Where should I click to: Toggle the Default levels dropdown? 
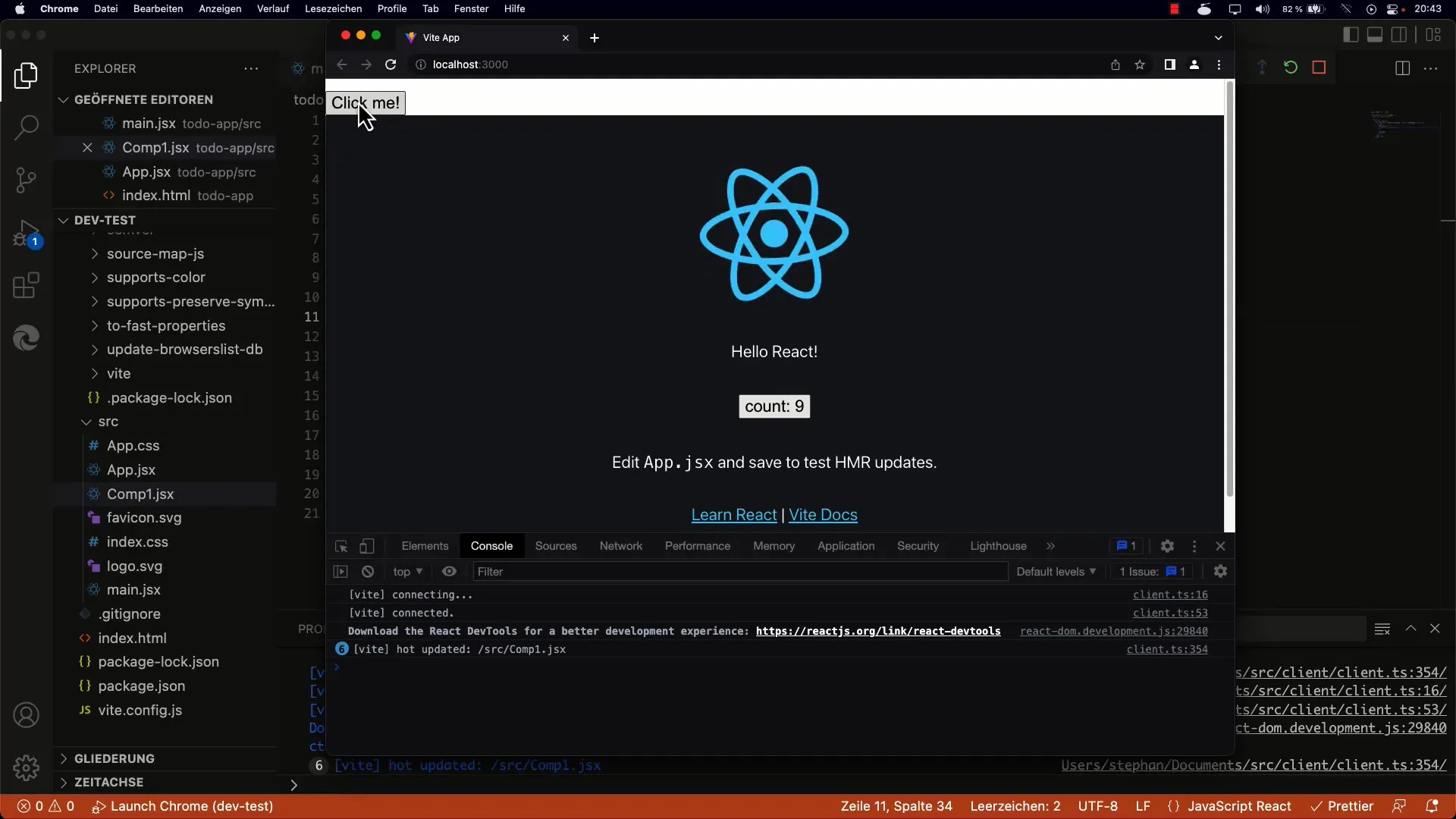coord(1055,571)
